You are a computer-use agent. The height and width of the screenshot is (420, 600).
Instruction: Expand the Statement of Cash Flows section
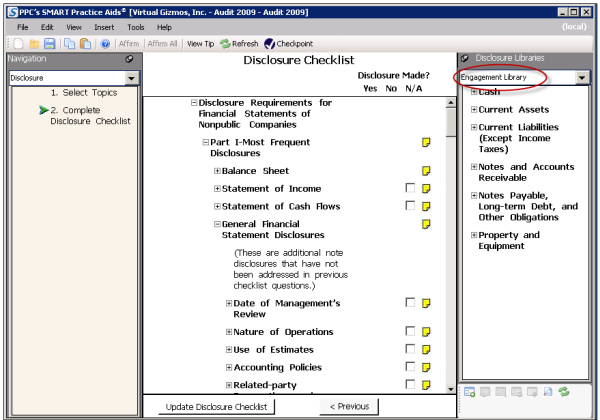pyautogui.click(x=217, y=207)
